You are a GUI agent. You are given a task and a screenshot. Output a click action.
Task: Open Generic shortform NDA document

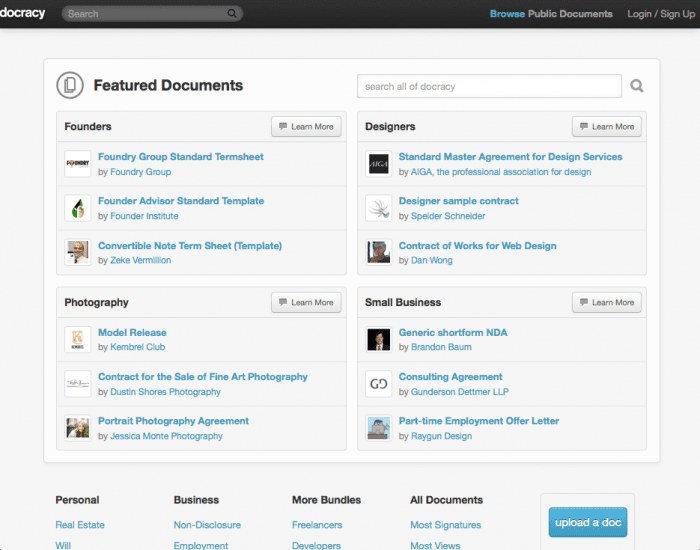(453, 333)
